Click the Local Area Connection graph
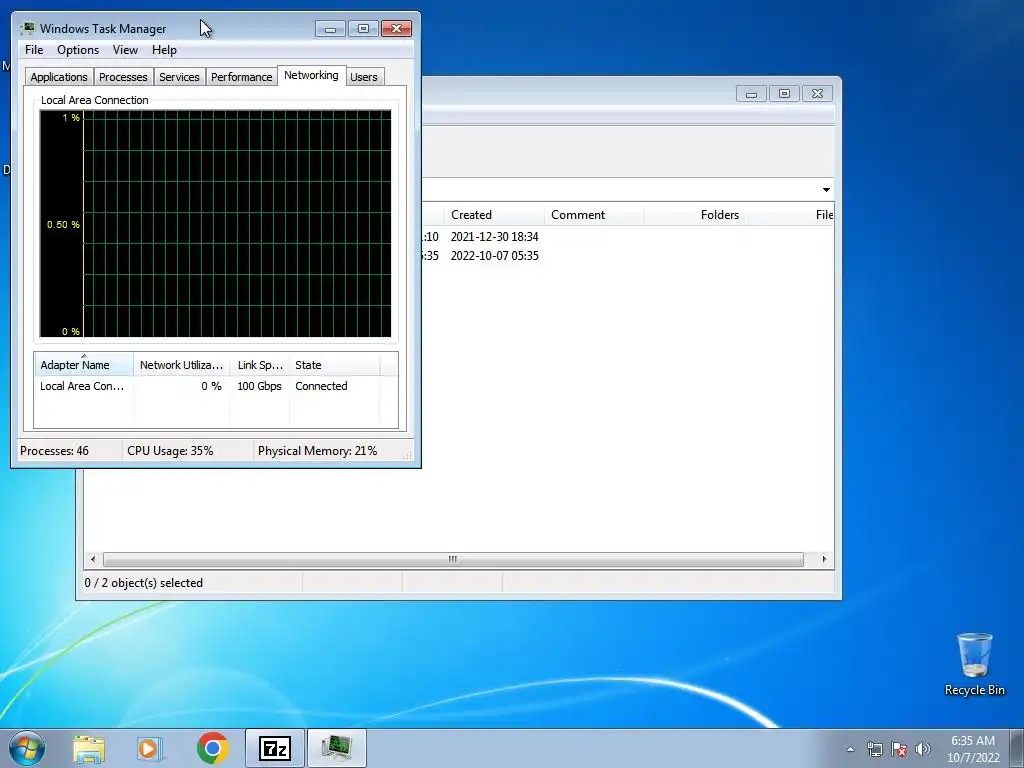 (x=216, y=224)
